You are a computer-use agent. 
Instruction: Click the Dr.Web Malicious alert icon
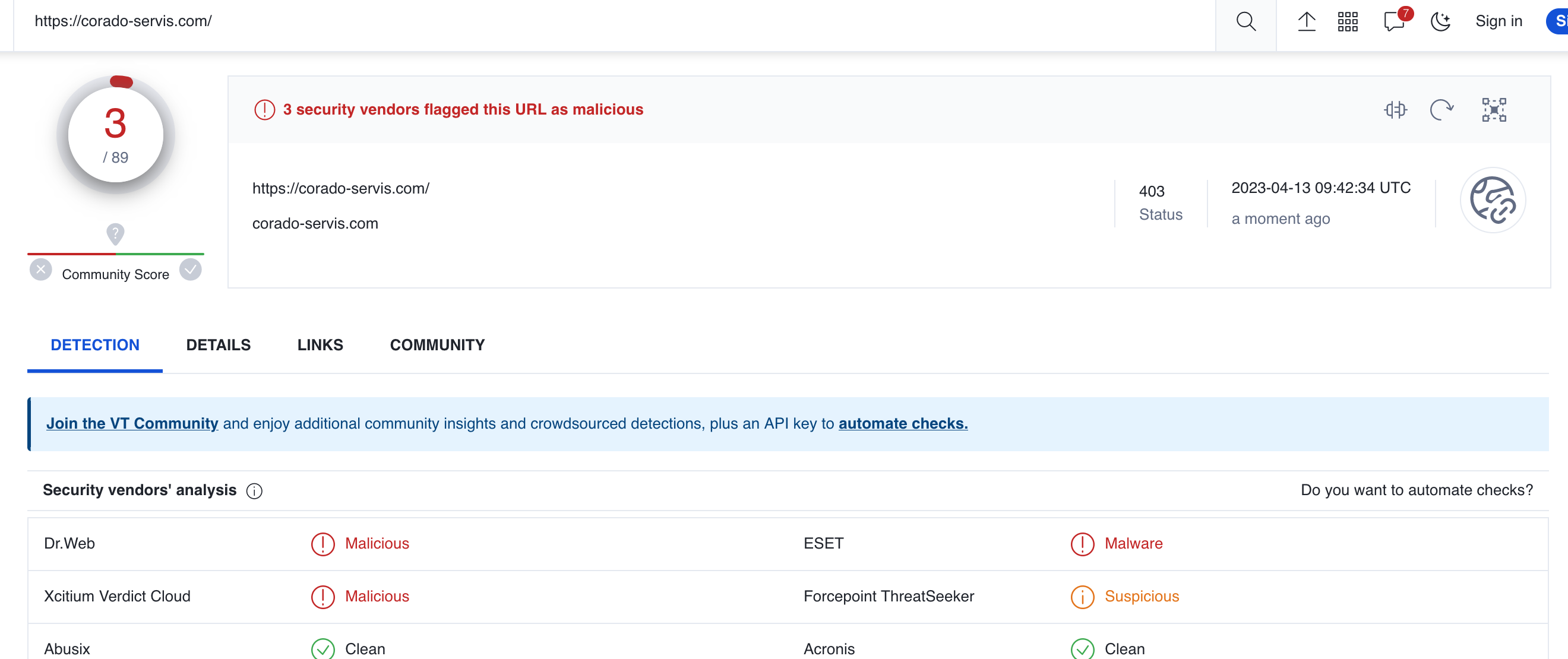(x=323, y=544)
